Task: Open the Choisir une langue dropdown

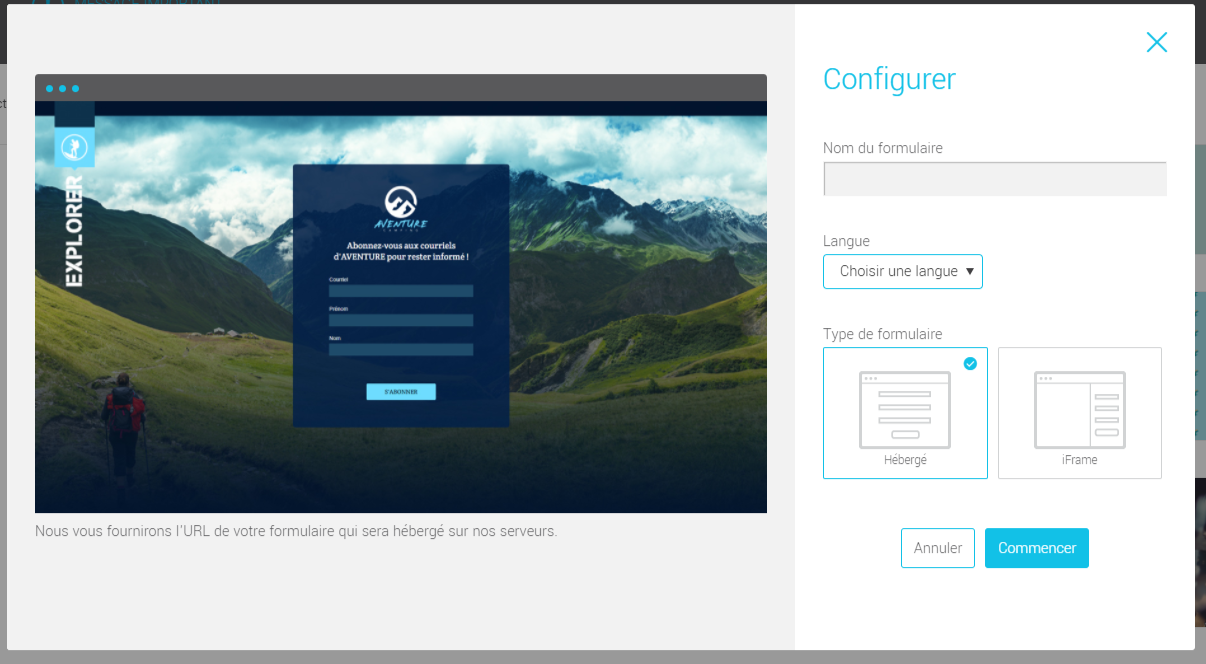Action: pos(902,271)
